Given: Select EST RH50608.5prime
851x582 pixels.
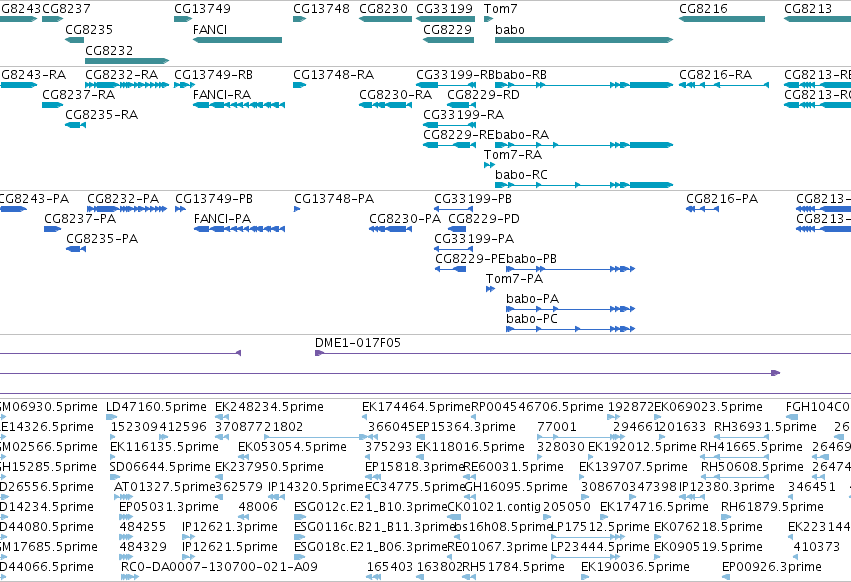Looking at the screenshot, I should [x=752, y=467].
